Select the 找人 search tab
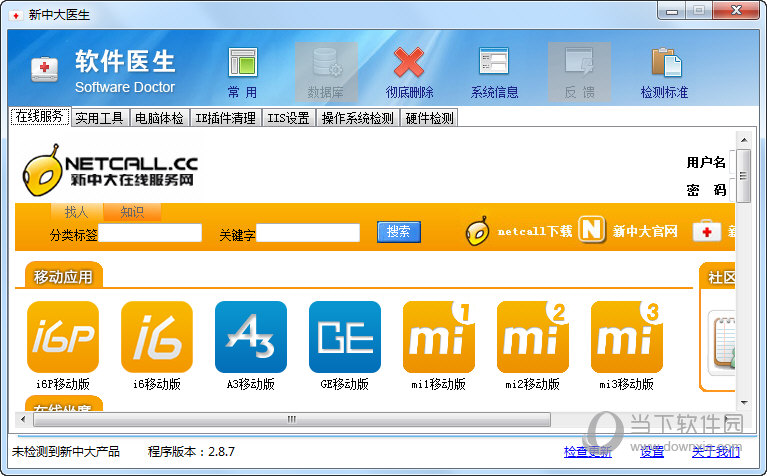The width and height of the screenshot is (767, 476). point(77,212)
